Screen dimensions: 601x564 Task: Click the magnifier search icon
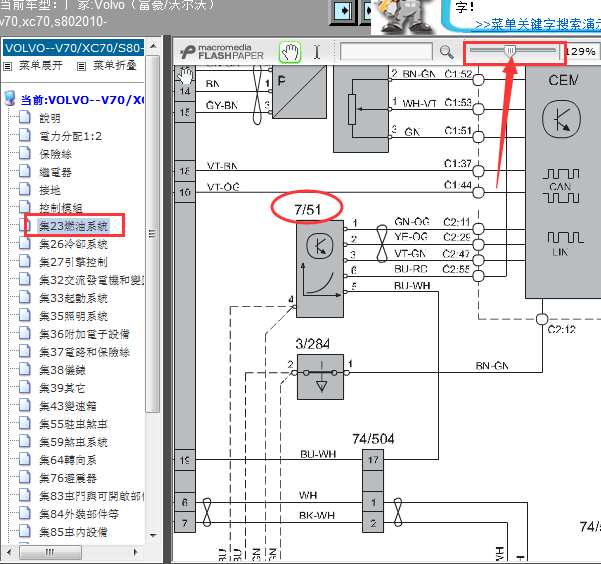tap(447, 52)
